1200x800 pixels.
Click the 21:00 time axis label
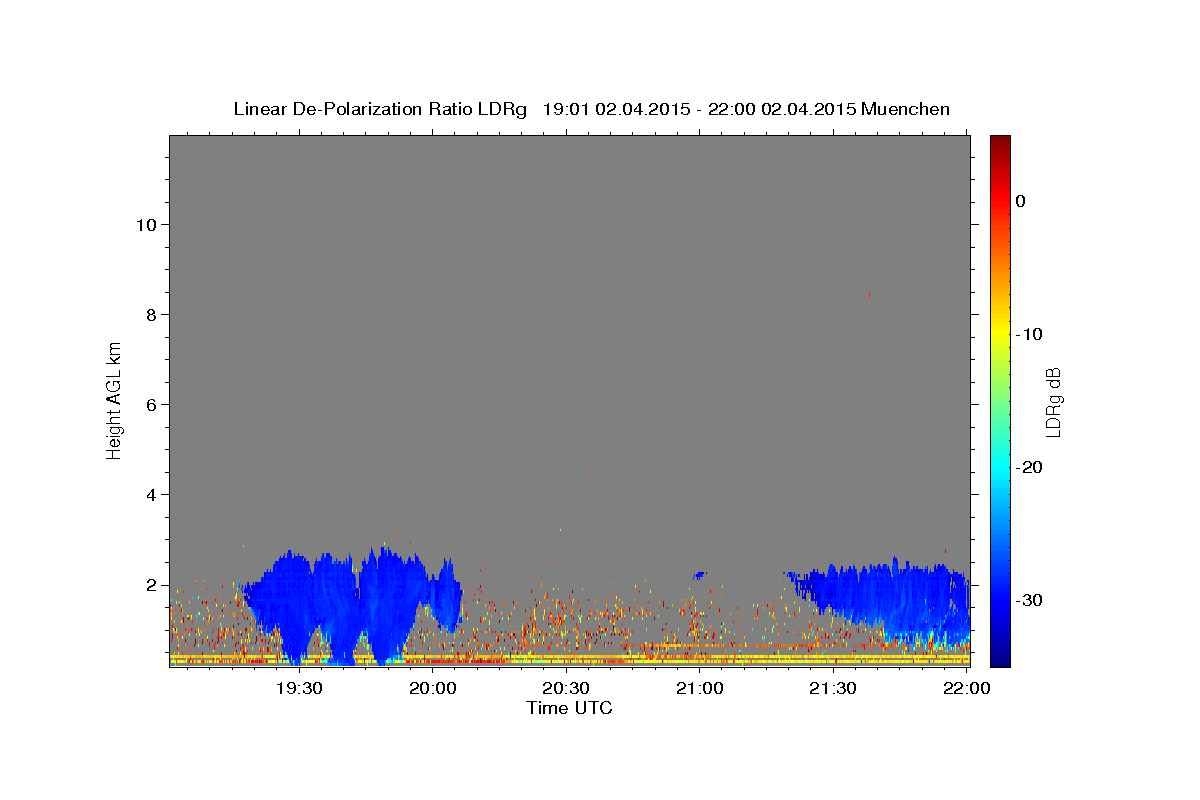tap(700, 688)
